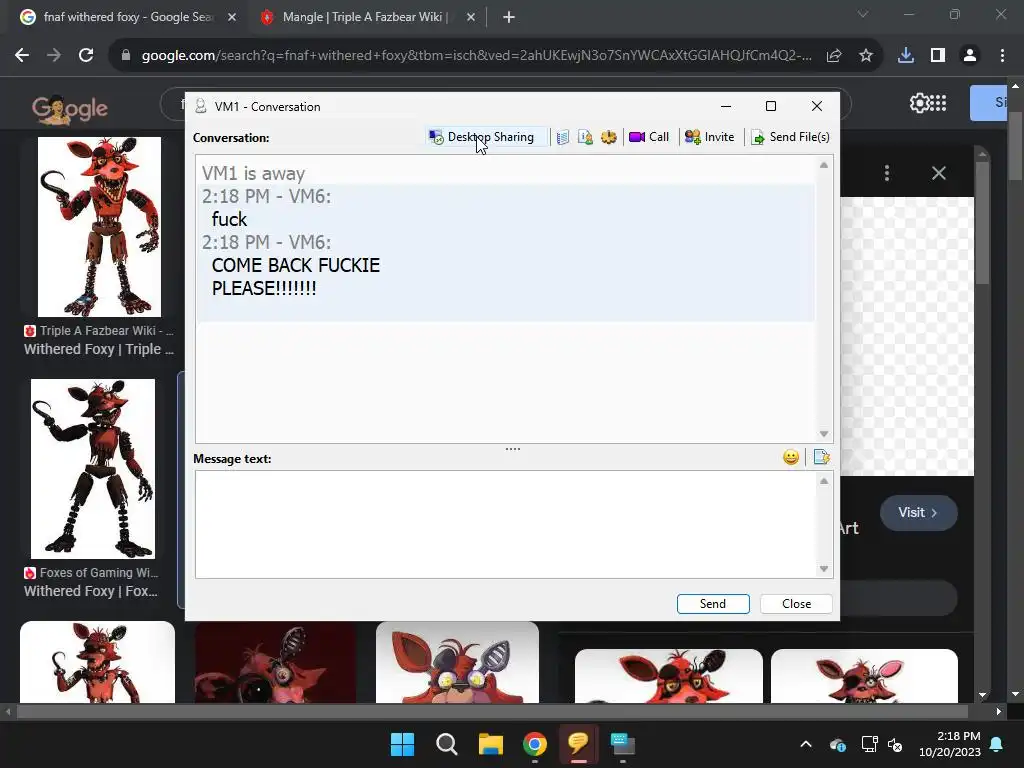Viewport: 1024px width, 768px height.
Task: Open user info icon in conversation toolbar
Action: (585, 137)
